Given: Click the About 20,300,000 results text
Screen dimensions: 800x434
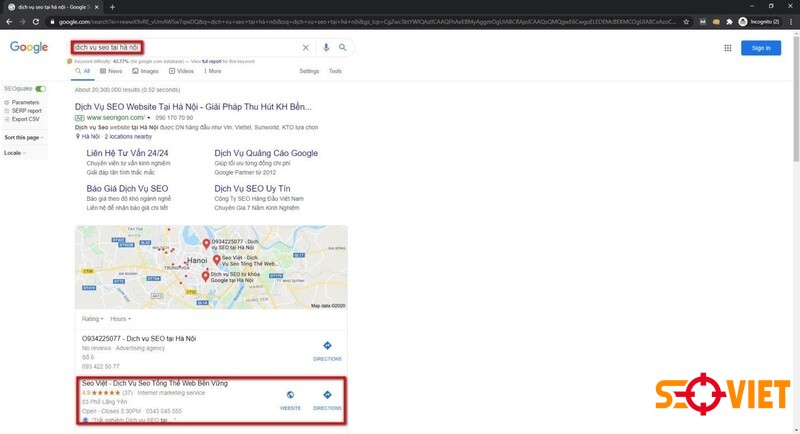Looking at the screenshot, I should (127, 90).
